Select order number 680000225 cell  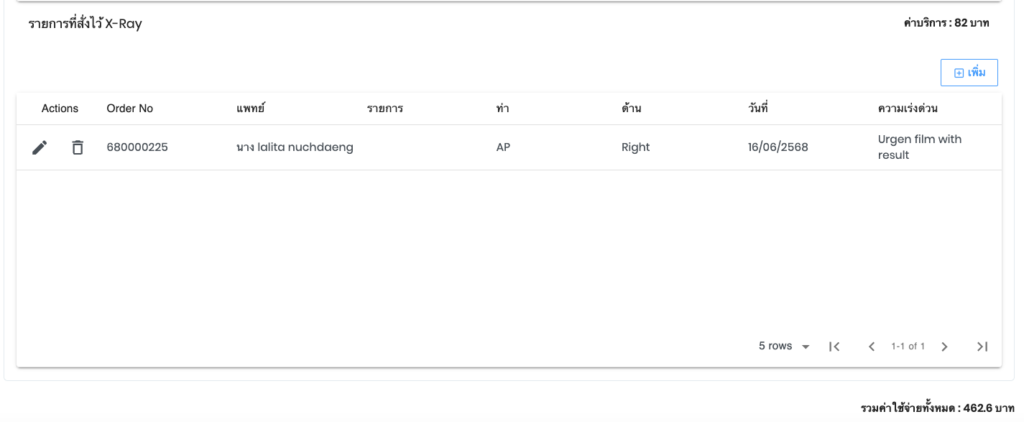coord(137,148)
